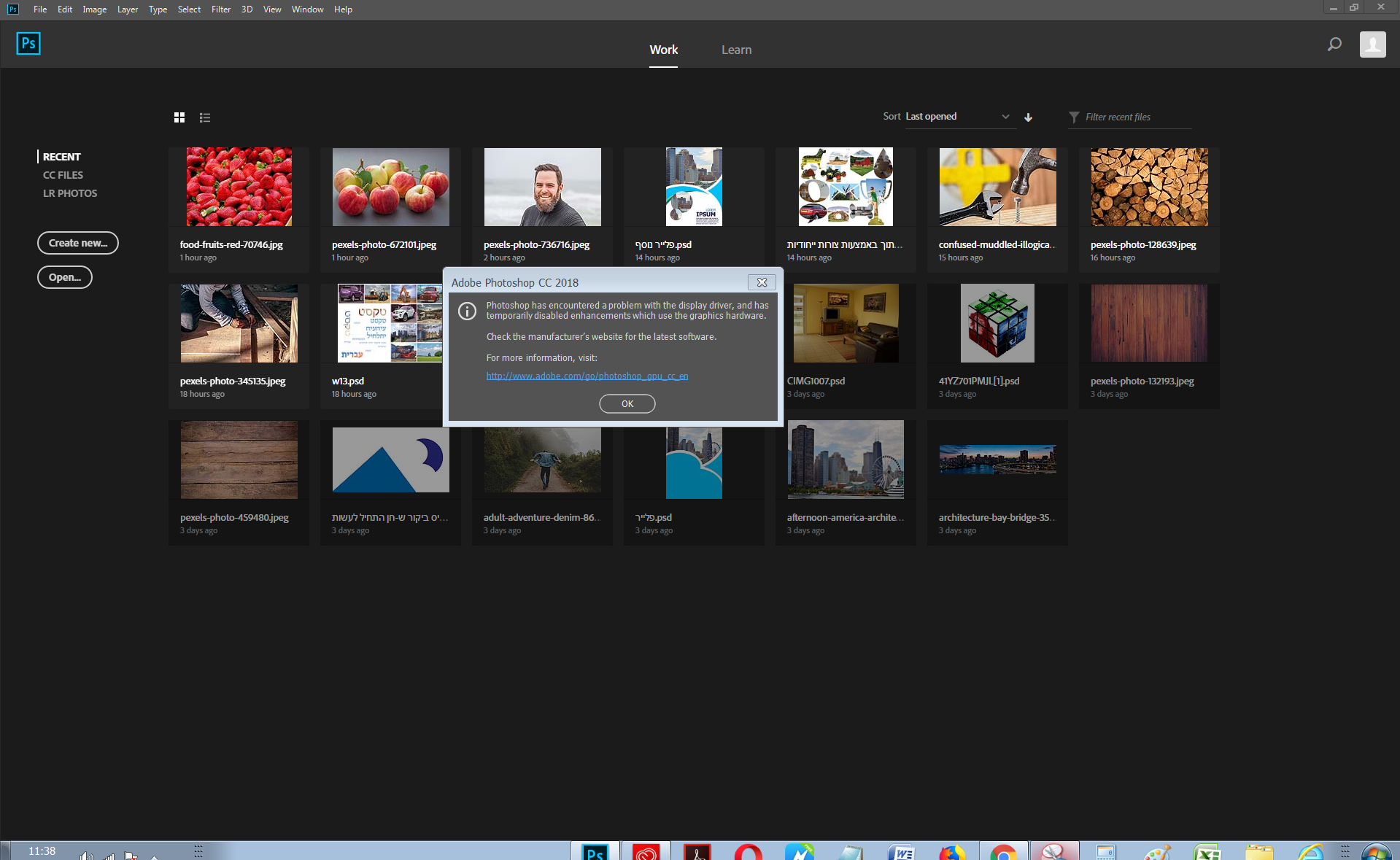The height and width of the screenshot is (860, 1400).
Task: Open Snipping Tool from the taskbar
Action: click(1054, 851)
